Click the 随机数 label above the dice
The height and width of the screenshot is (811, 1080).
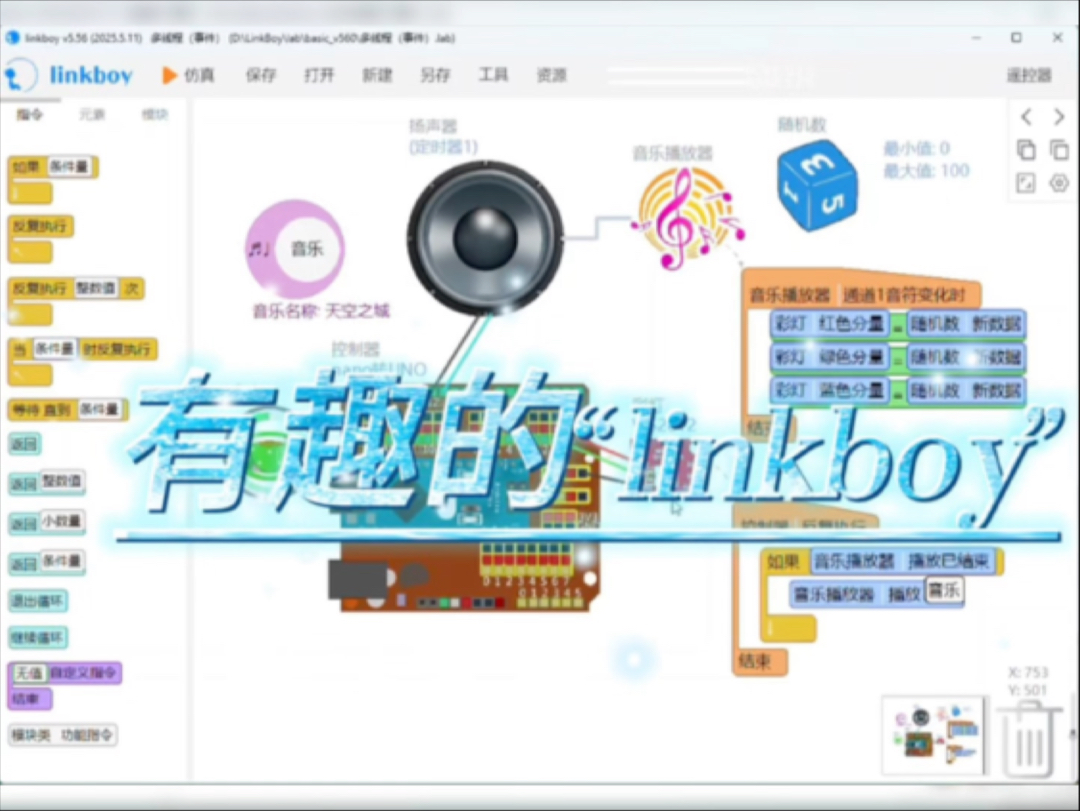802,125
